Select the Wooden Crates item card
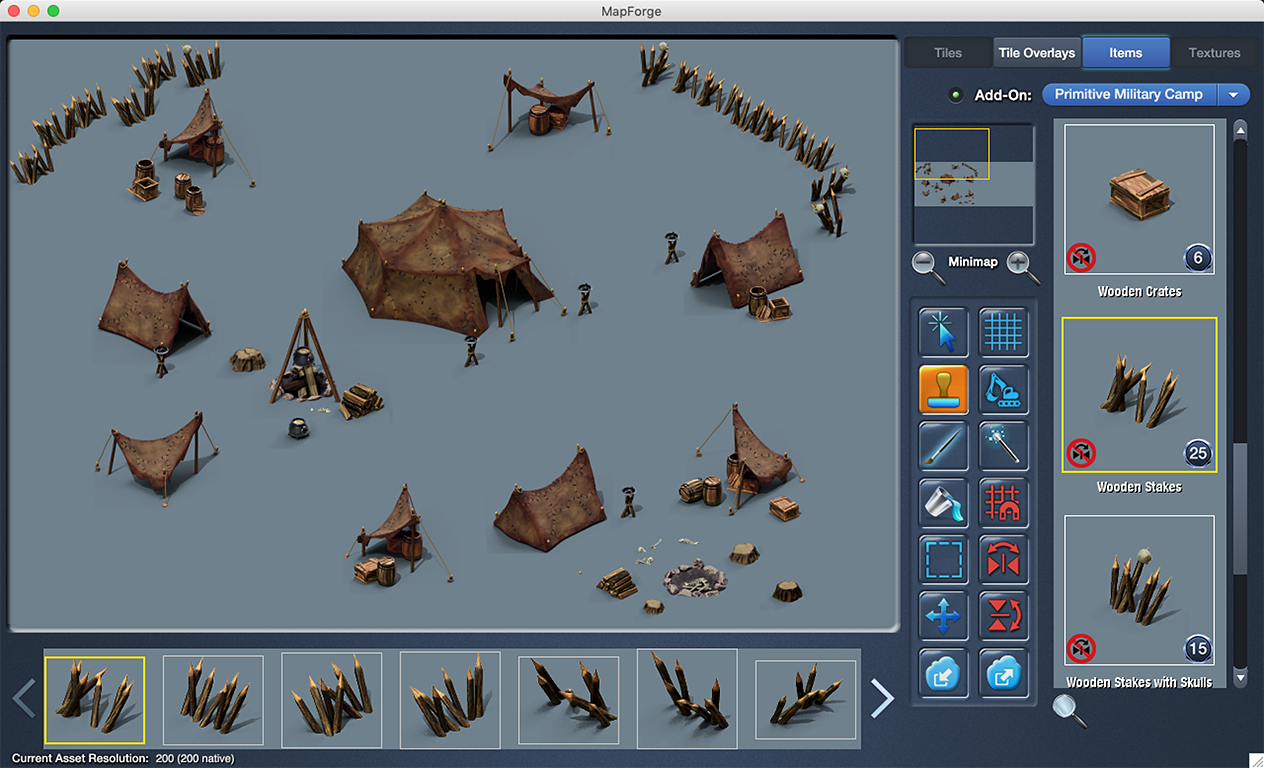Screen dimensions: 1264x768 click(1139, 199)
